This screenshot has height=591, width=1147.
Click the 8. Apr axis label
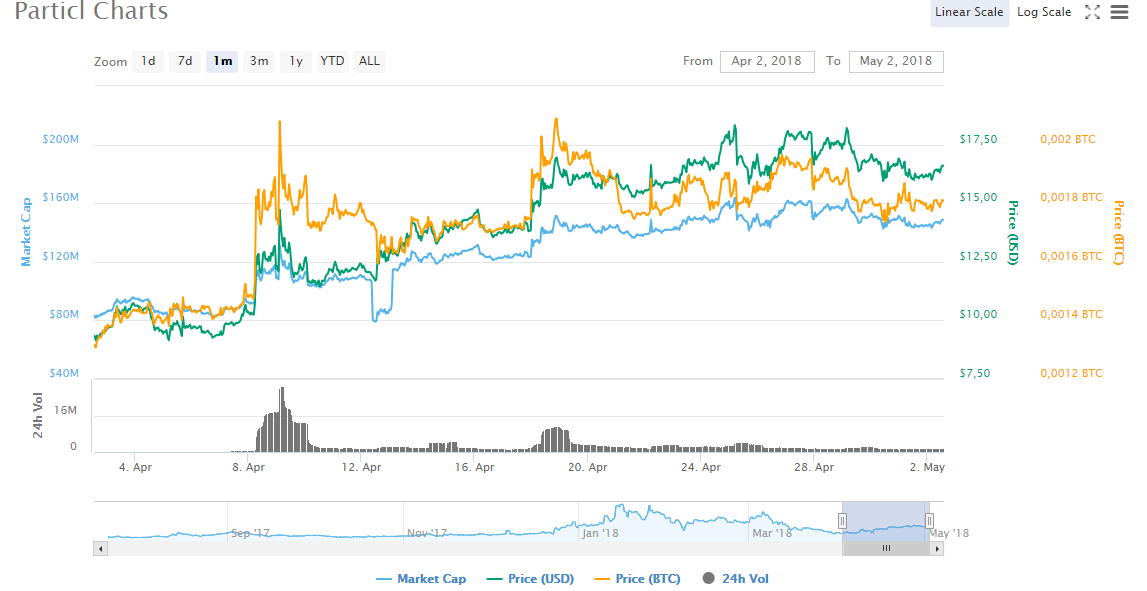(249, 467)
